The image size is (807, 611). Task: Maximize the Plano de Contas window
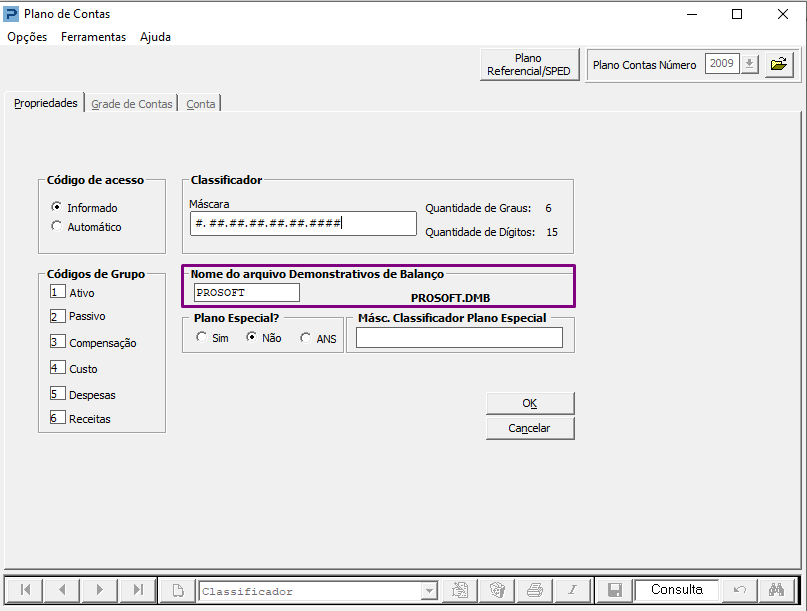point(737,14)
